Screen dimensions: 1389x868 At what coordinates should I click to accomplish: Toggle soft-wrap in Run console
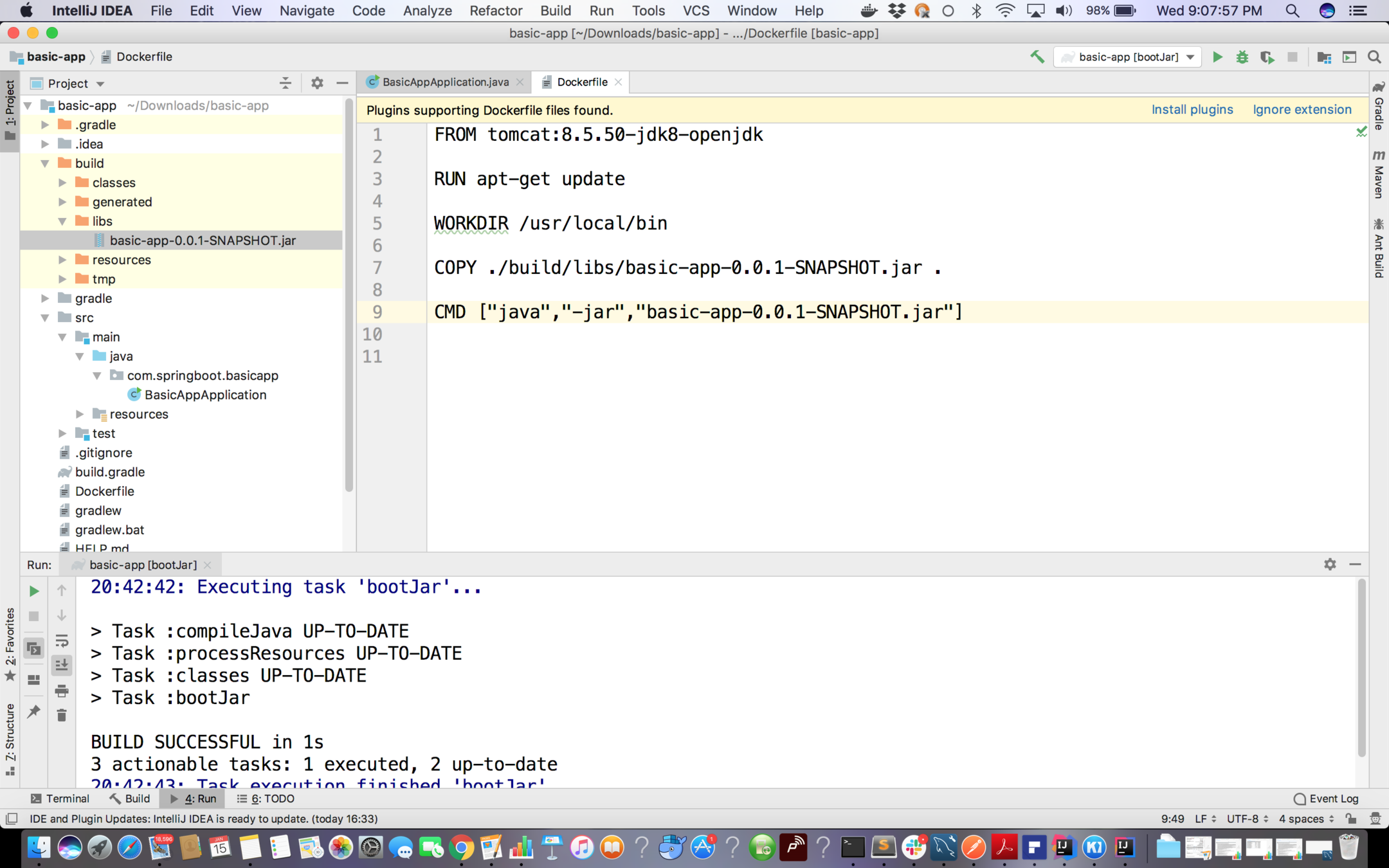62,640
